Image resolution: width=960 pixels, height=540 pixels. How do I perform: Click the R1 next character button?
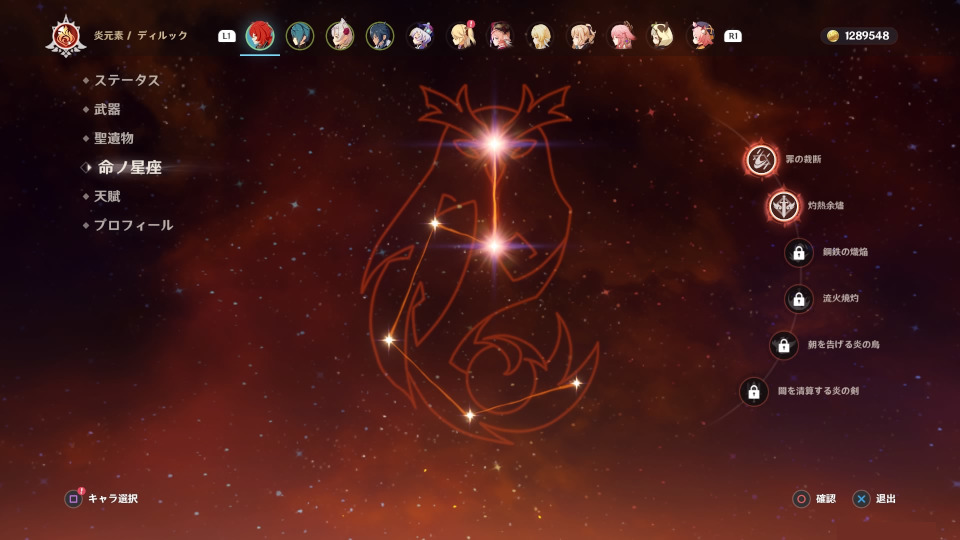click(733, 36)
